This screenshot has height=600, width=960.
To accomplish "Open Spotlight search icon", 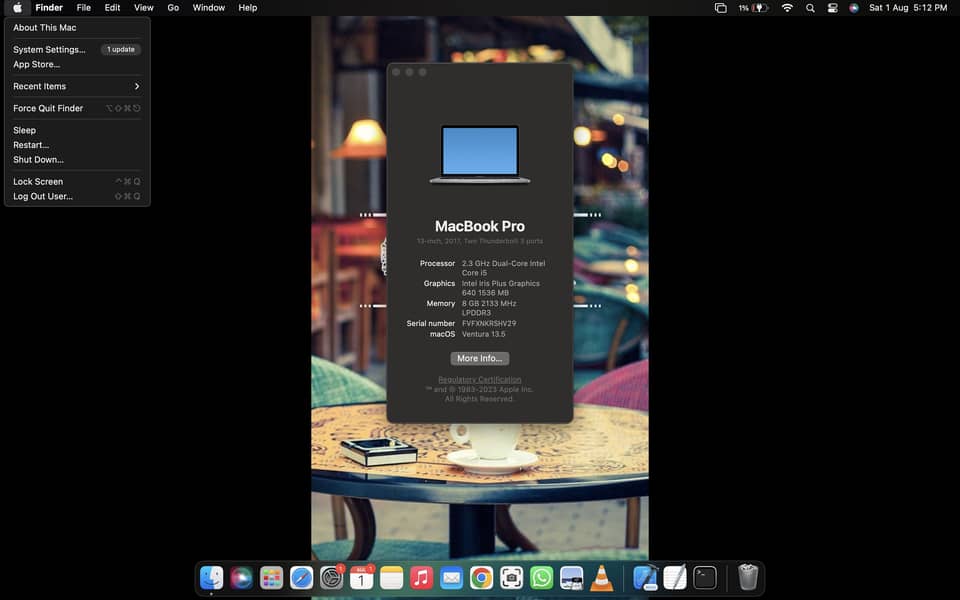I will pyautogui.click(x=810, y=8).
